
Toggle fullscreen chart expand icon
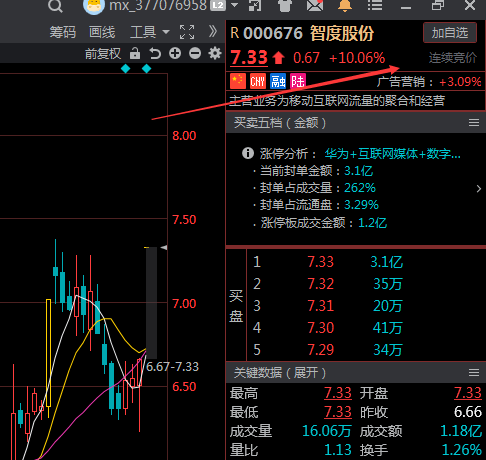click(x=187, y=32)
